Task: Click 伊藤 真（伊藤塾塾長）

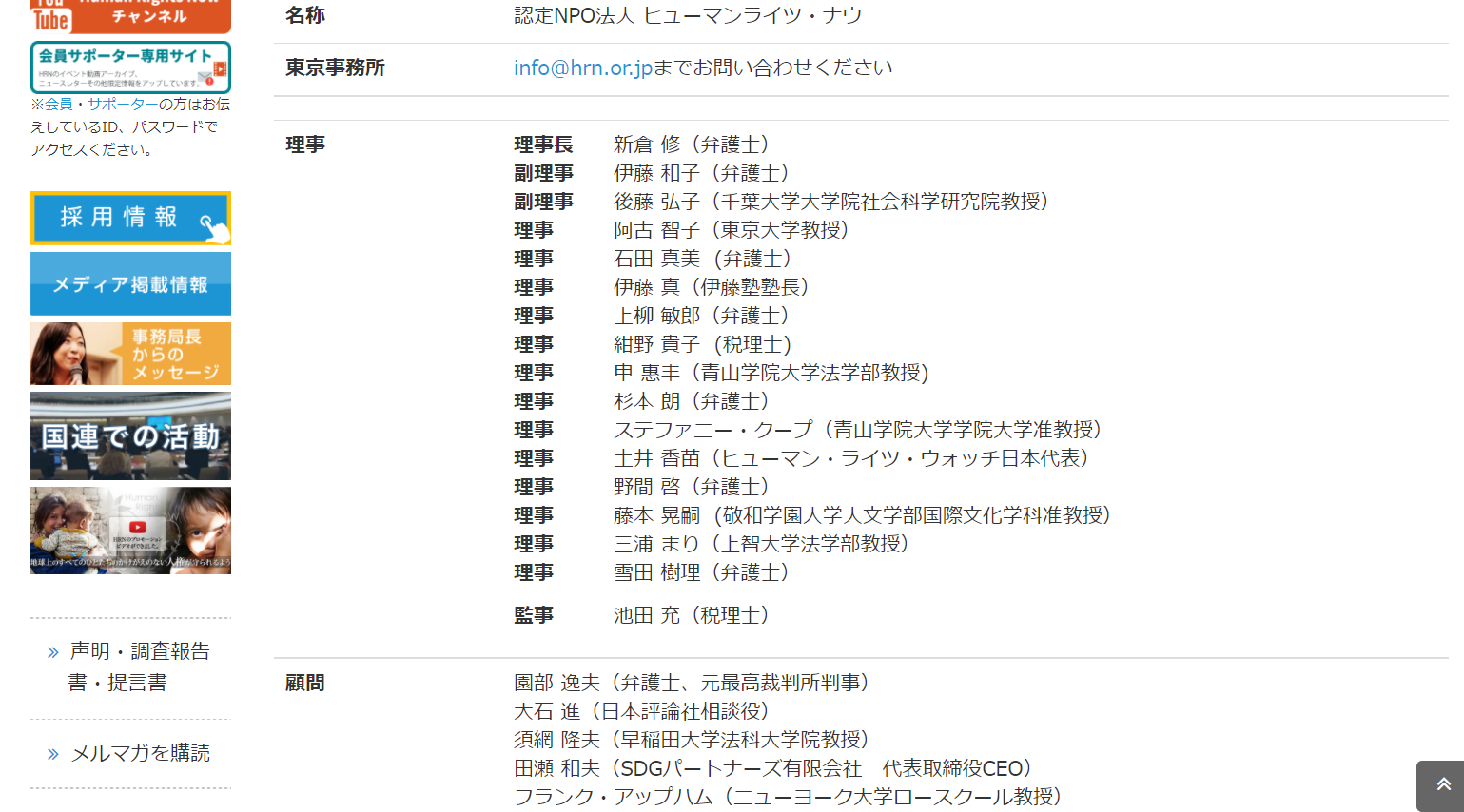Action: [712, 287]
